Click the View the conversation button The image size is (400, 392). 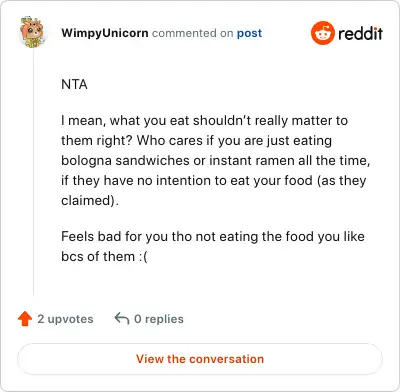[x=200, y=359]
